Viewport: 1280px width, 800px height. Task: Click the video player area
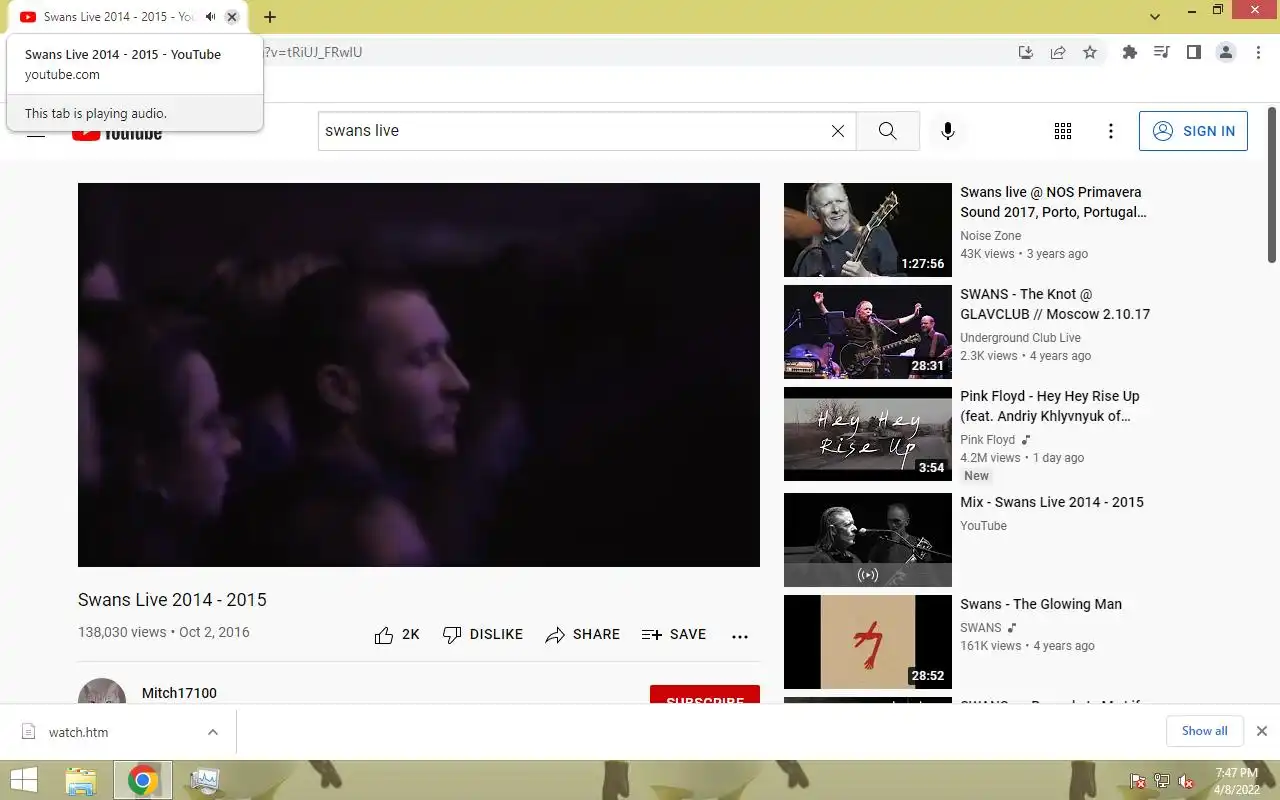[419, 375]
